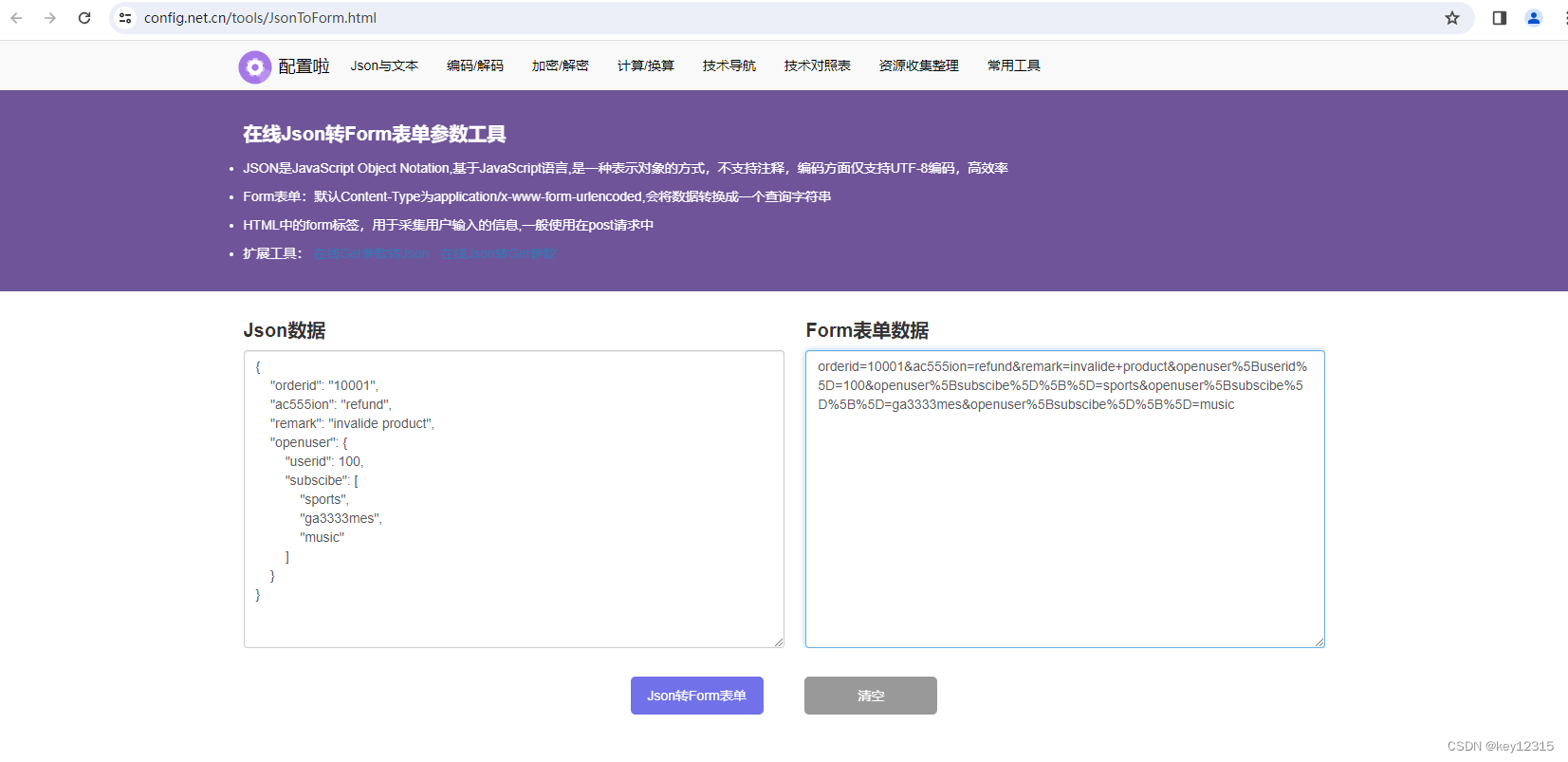Open the browser profile avatar

coord(1534,18)
